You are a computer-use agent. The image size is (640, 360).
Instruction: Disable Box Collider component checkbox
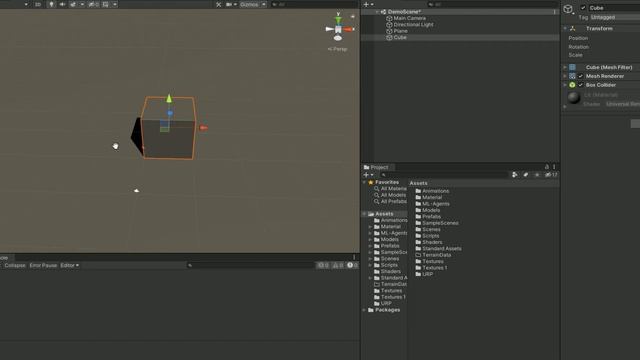click(580, 85)
